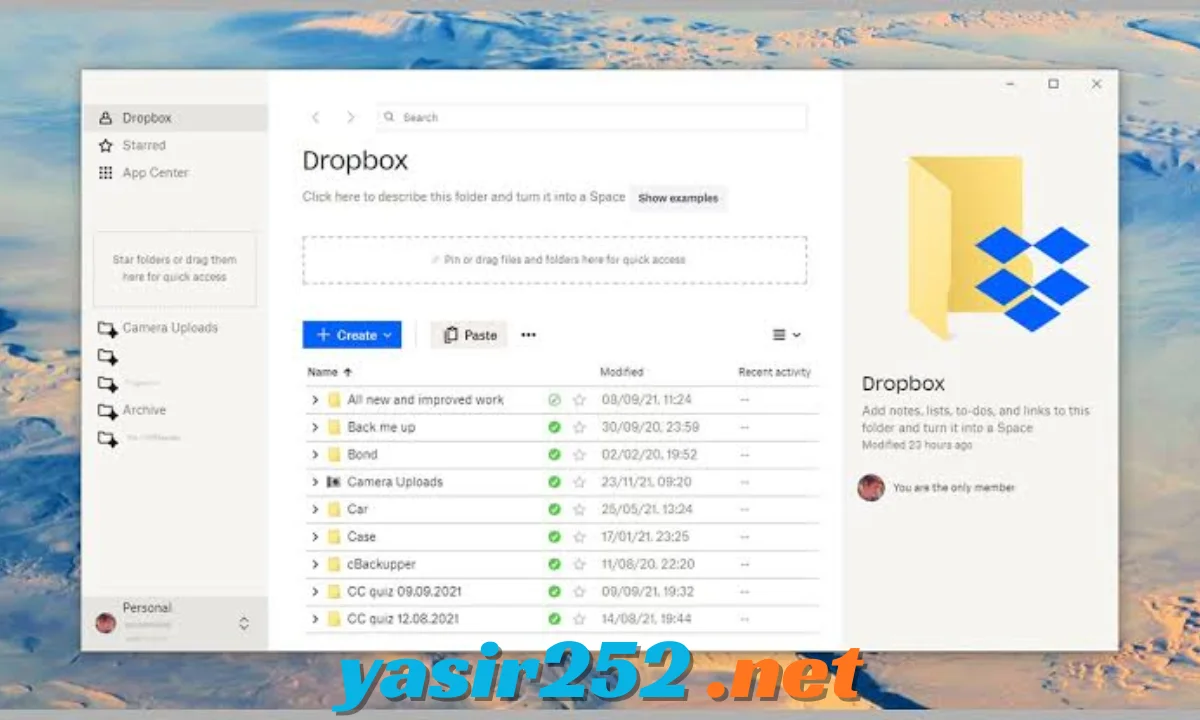This screenshot has width=1200, height=720.
Task: Open the three-dot more options menu
Action: pos(529,335)
